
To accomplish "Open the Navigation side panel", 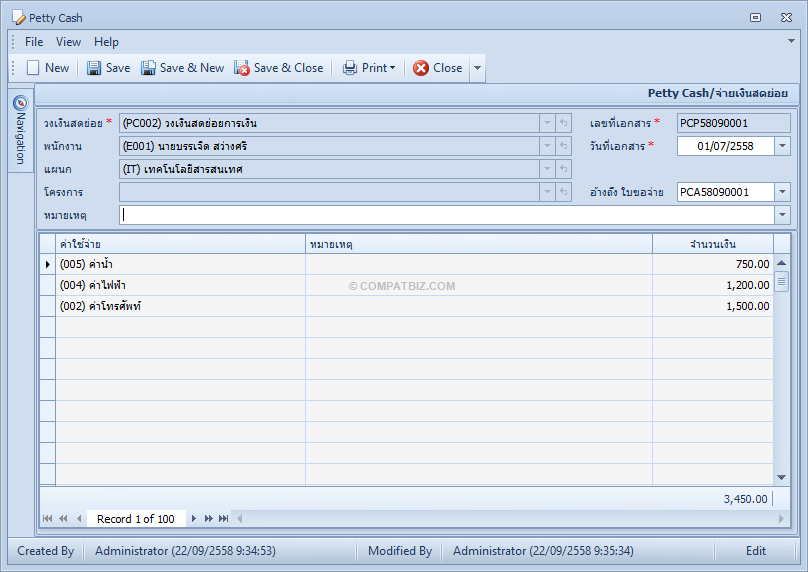I will coord(20,130).
